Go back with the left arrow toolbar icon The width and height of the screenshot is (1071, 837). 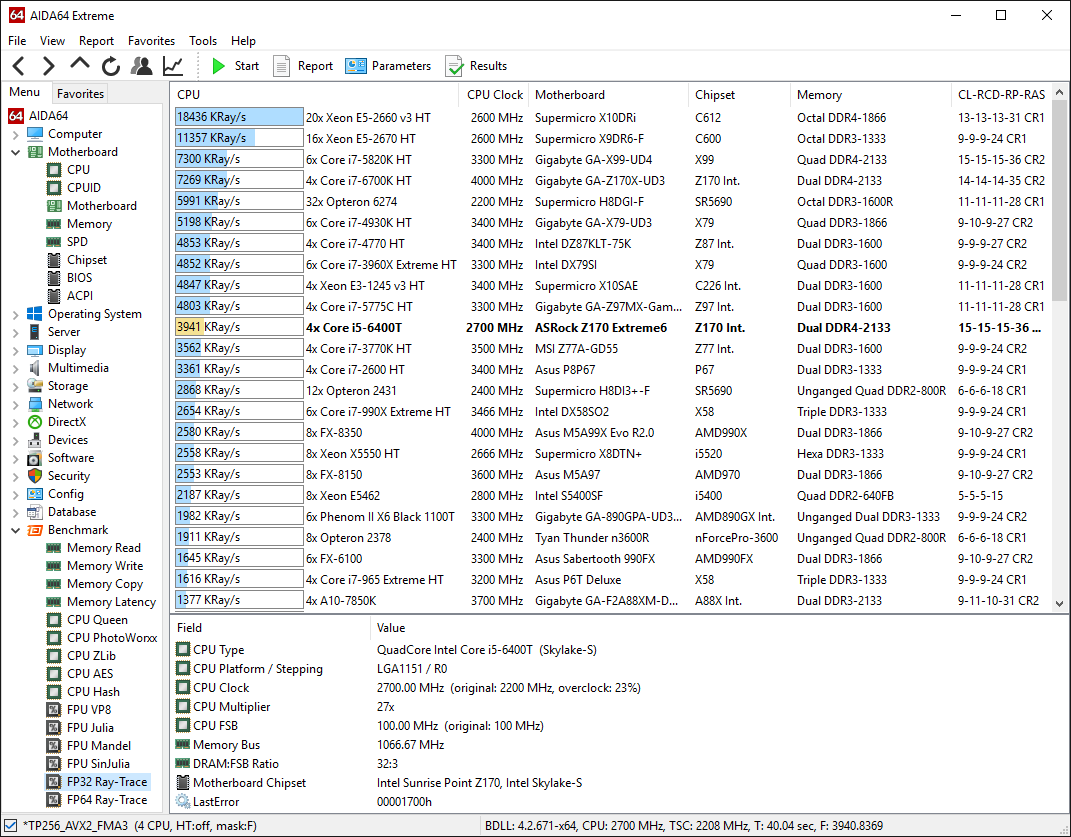[19, 66]
